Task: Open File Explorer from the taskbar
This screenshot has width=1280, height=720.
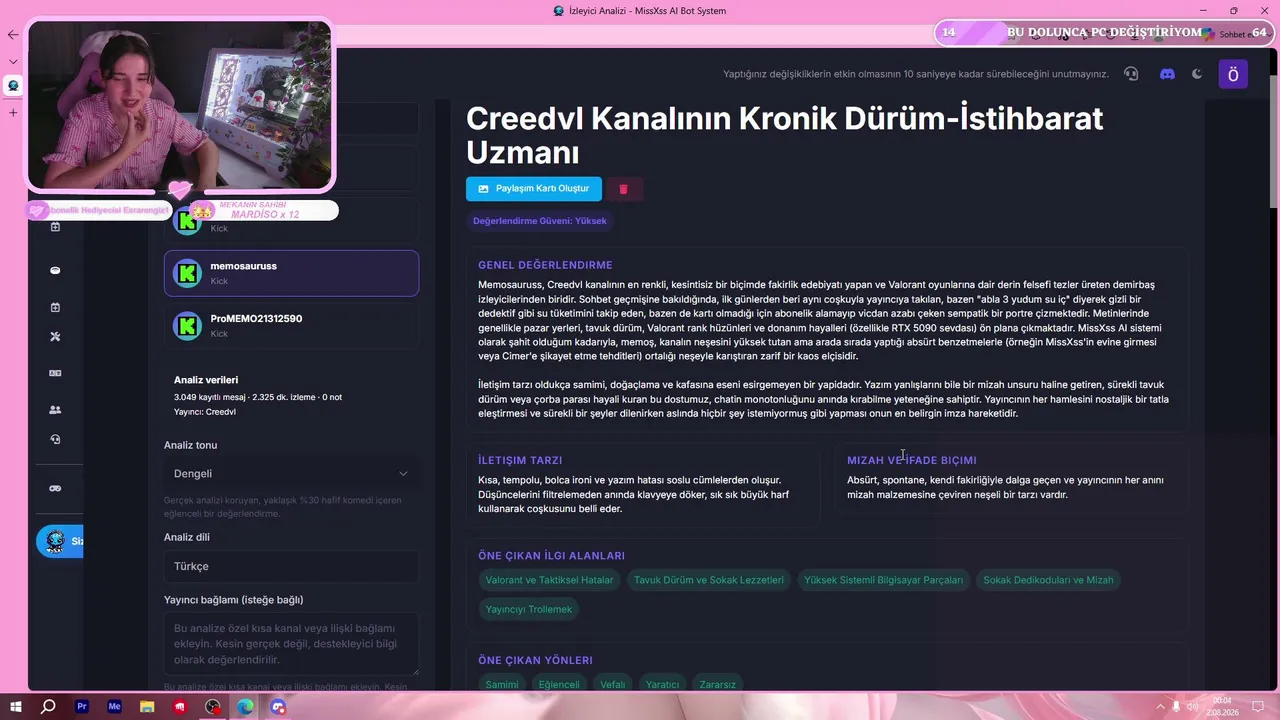Action: pos(147,706)
